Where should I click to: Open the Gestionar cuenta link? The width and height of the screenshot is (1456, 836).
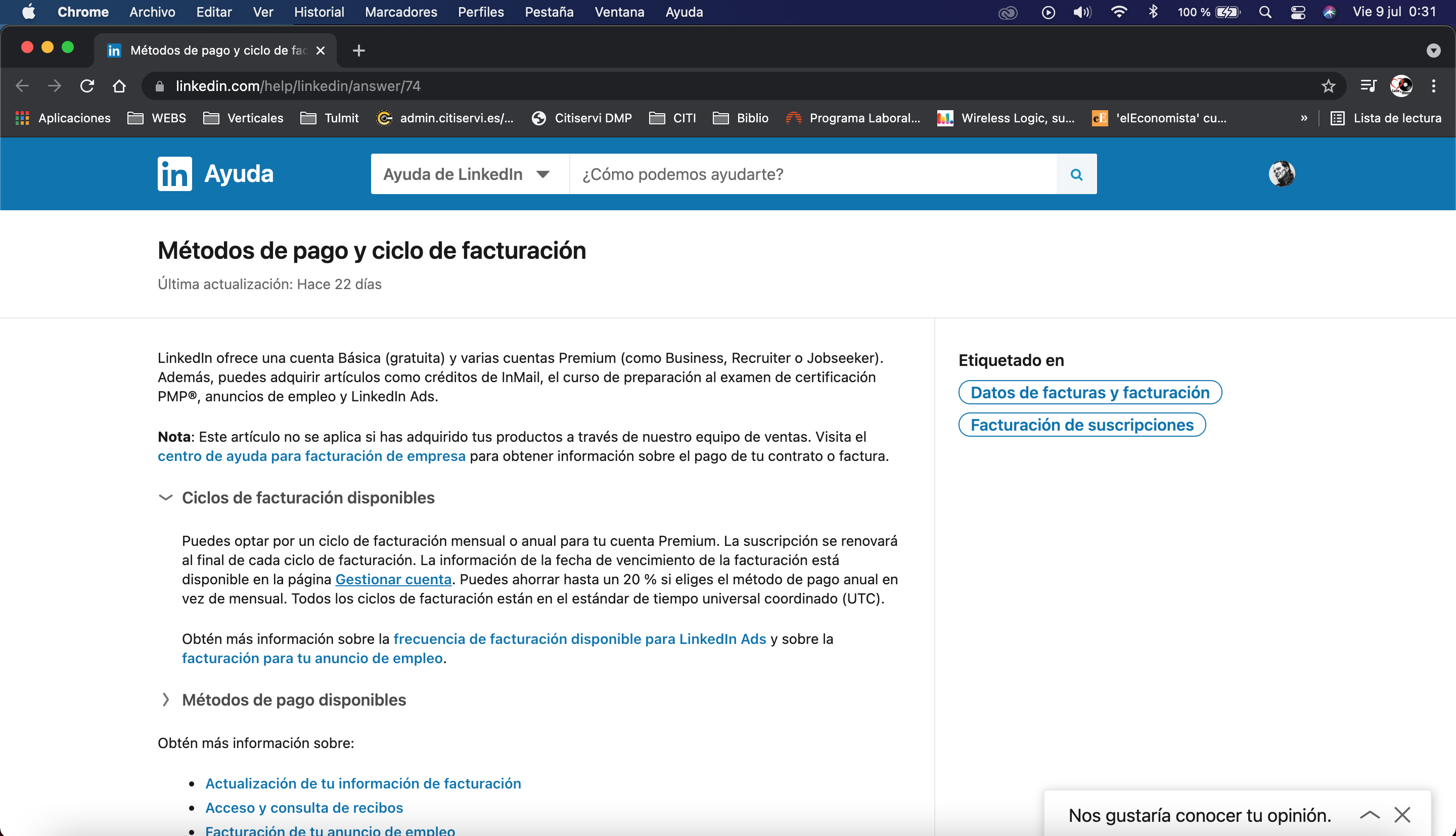393,579
